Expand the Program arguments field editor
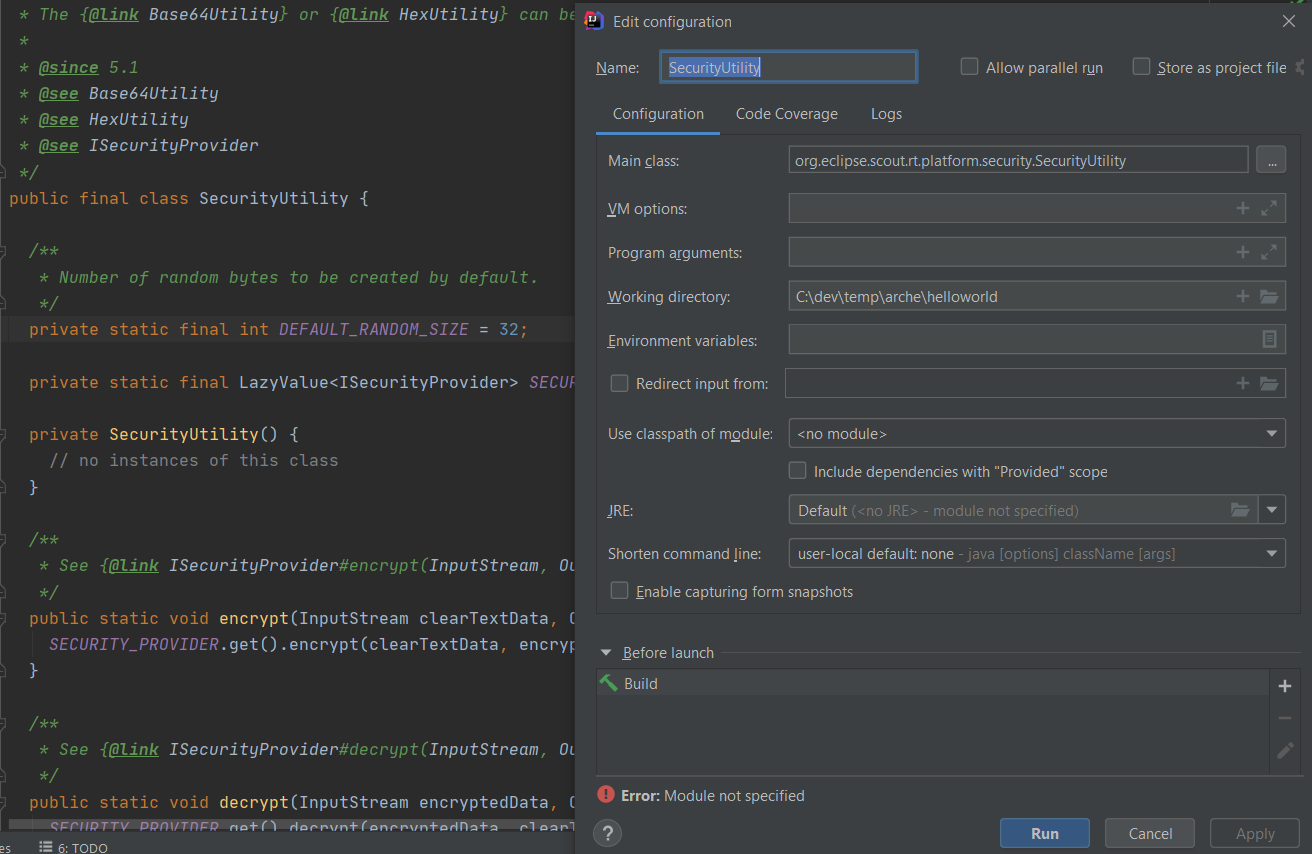The width and height of the screenshot is (1312, 854). [x=1269, y=252]
